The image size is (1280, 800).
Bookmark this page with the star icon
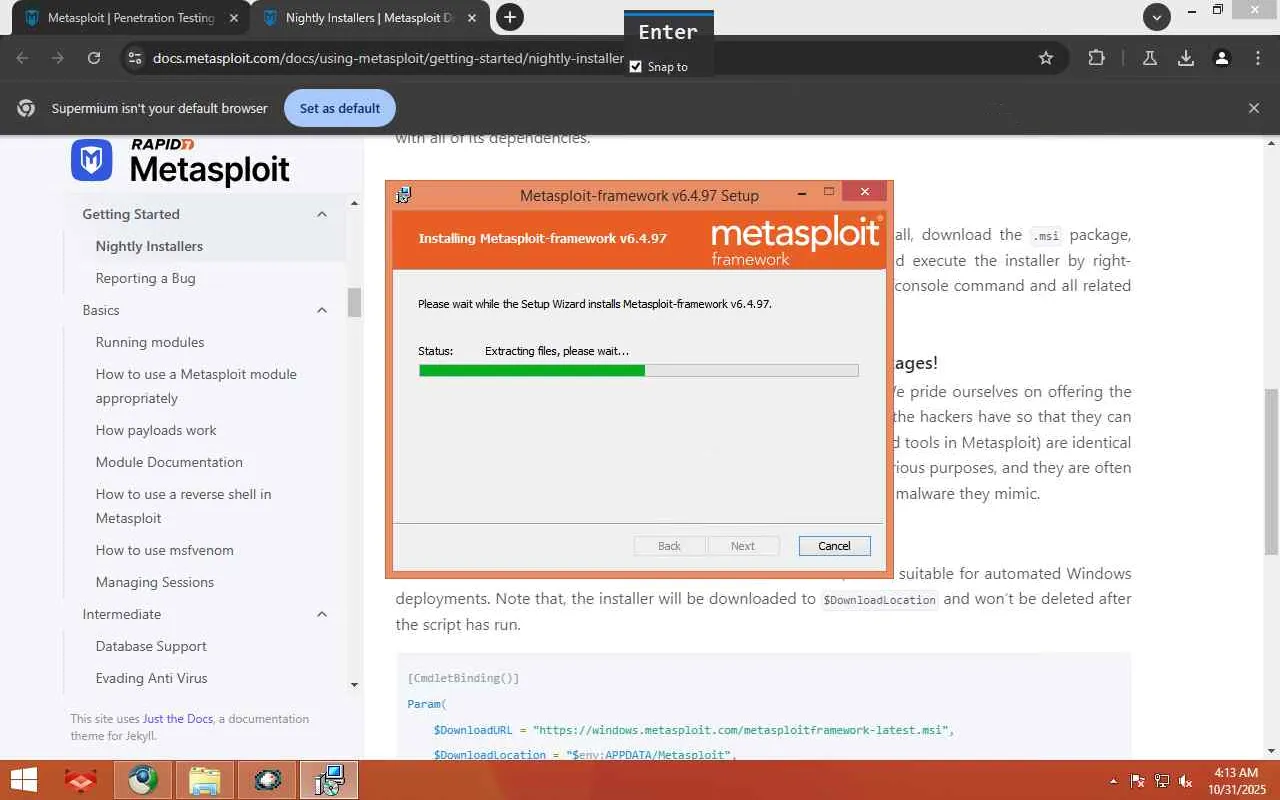(1046, 58)
